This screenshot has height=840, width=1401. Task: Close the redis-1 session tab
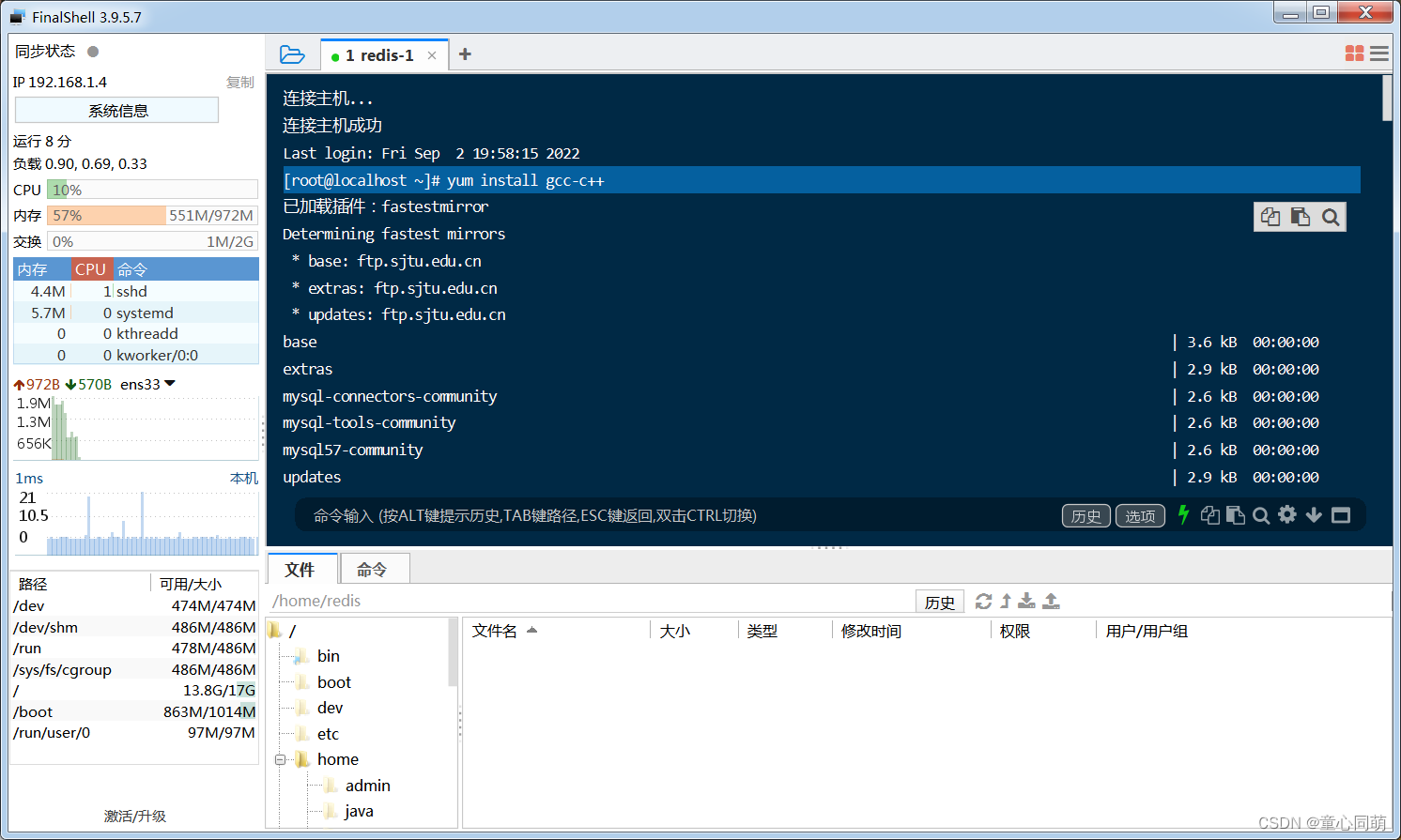pyautogui.click(x=432, y=55)
